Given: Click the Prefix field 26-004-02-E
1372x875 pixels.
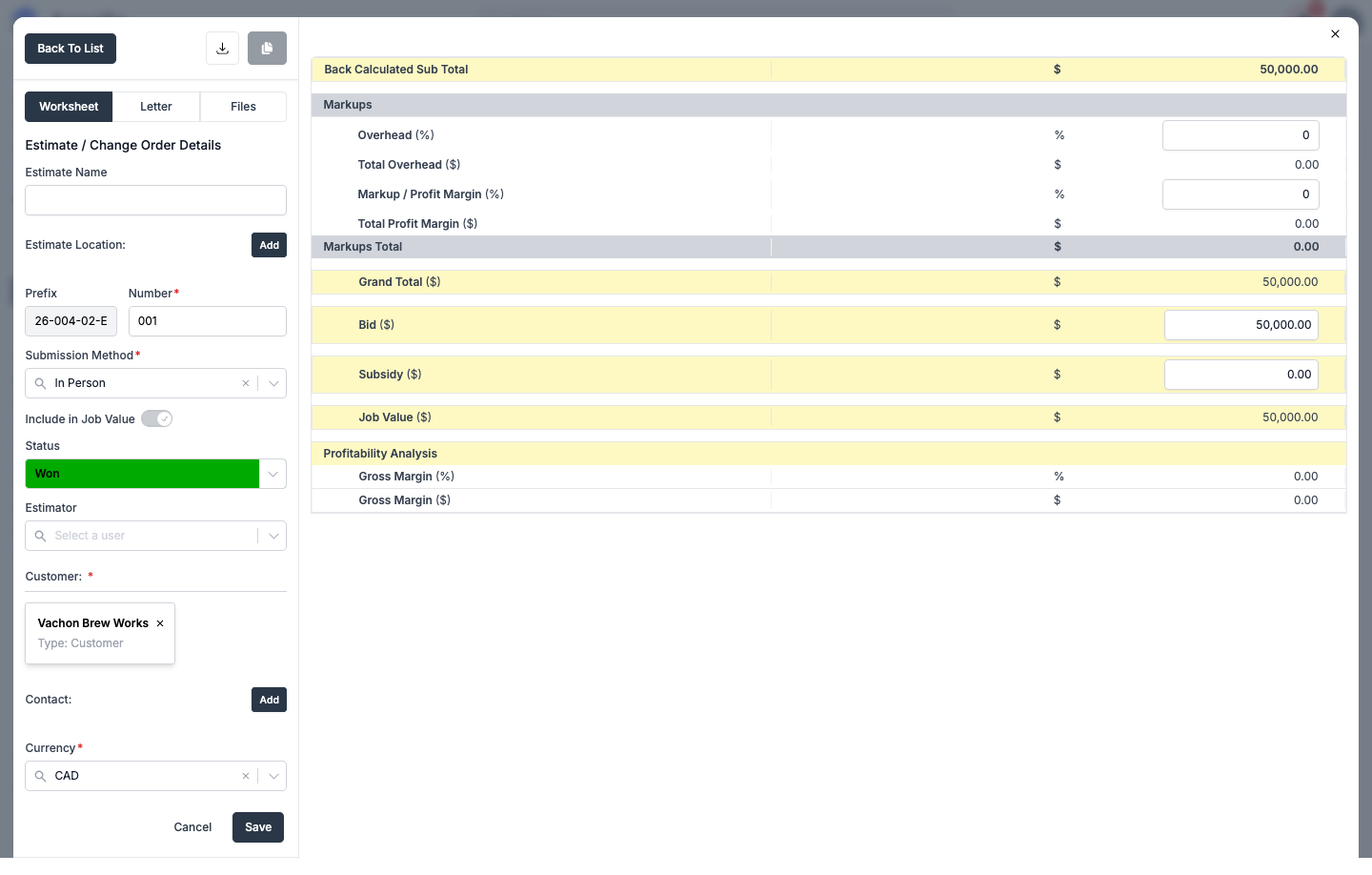Looking at the screenshot, I should (x=71, y=321).
